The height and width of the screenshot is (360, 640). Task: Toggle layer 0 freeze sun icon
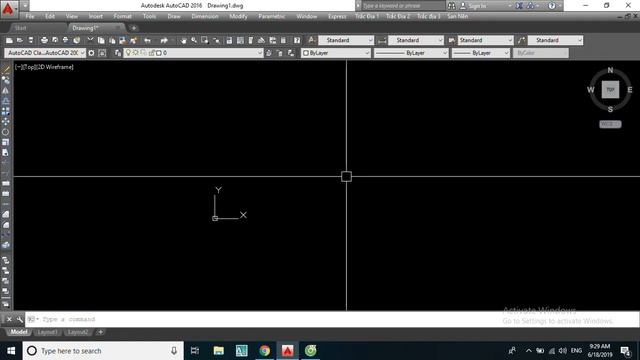point(136,53)
